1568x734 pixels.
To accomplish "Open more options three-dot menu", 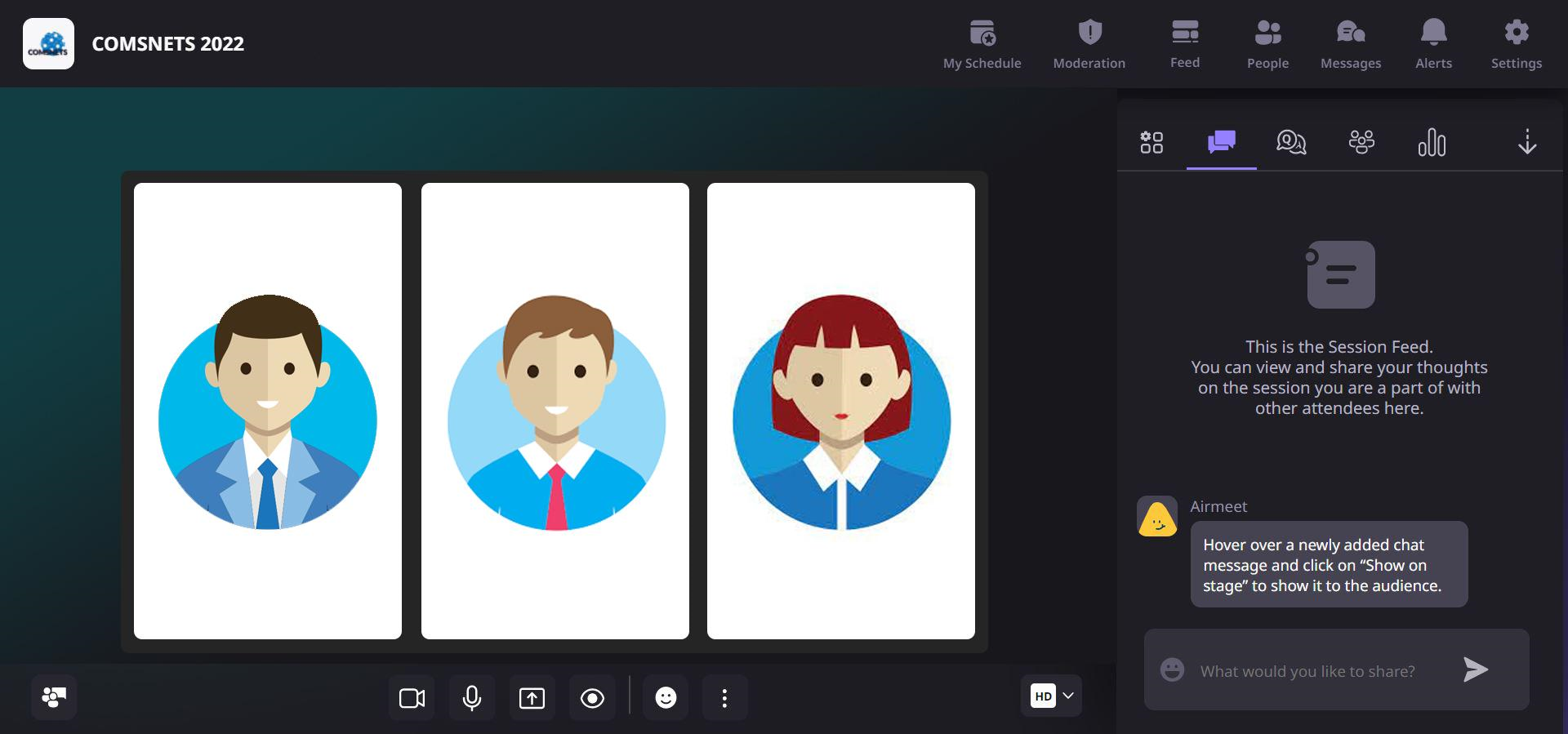I will tap(724, 697).
